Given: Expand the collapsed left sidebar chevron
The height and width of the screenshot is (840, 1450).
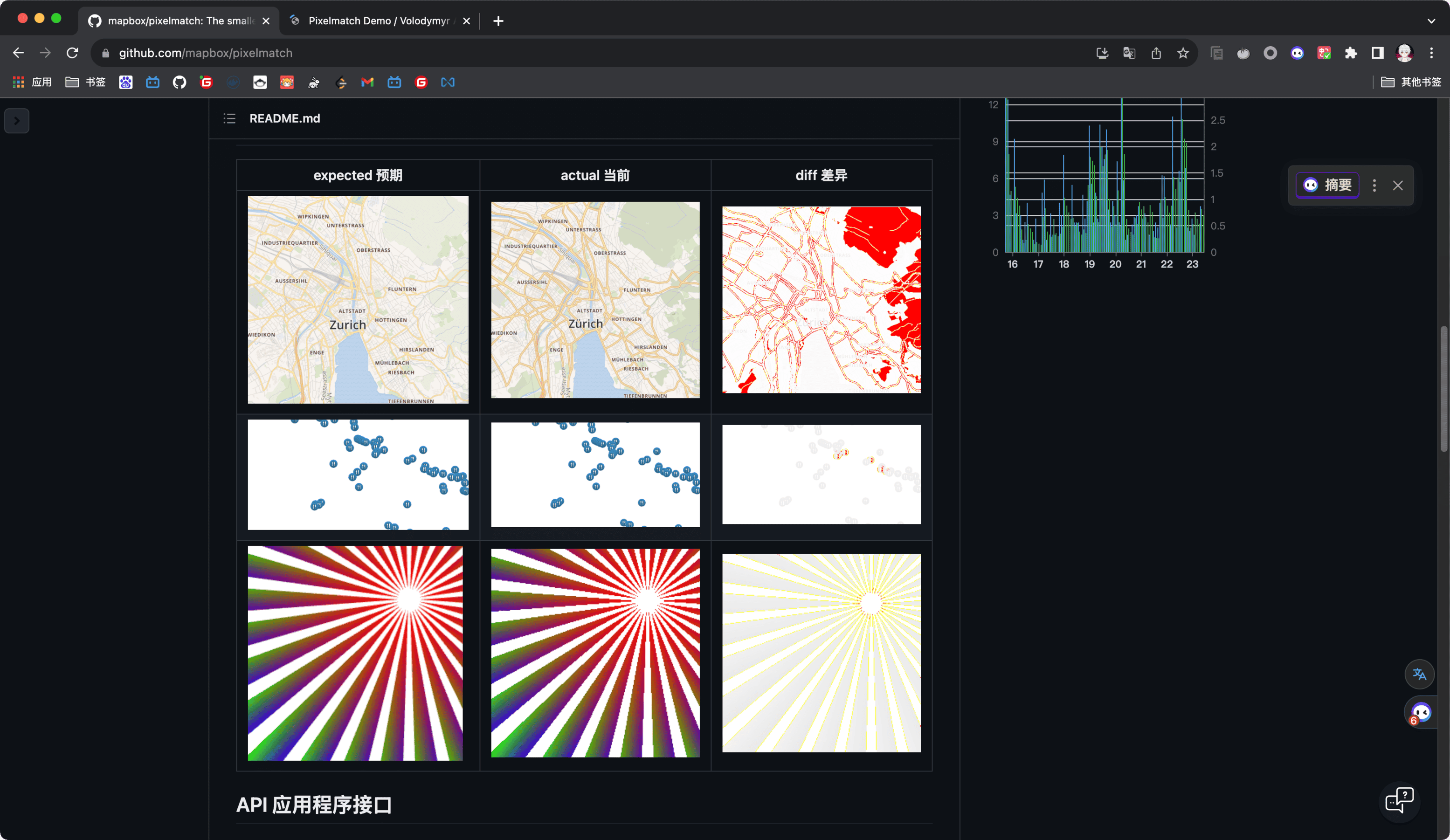Looking at the screenshot, I should tap(17, 121).
